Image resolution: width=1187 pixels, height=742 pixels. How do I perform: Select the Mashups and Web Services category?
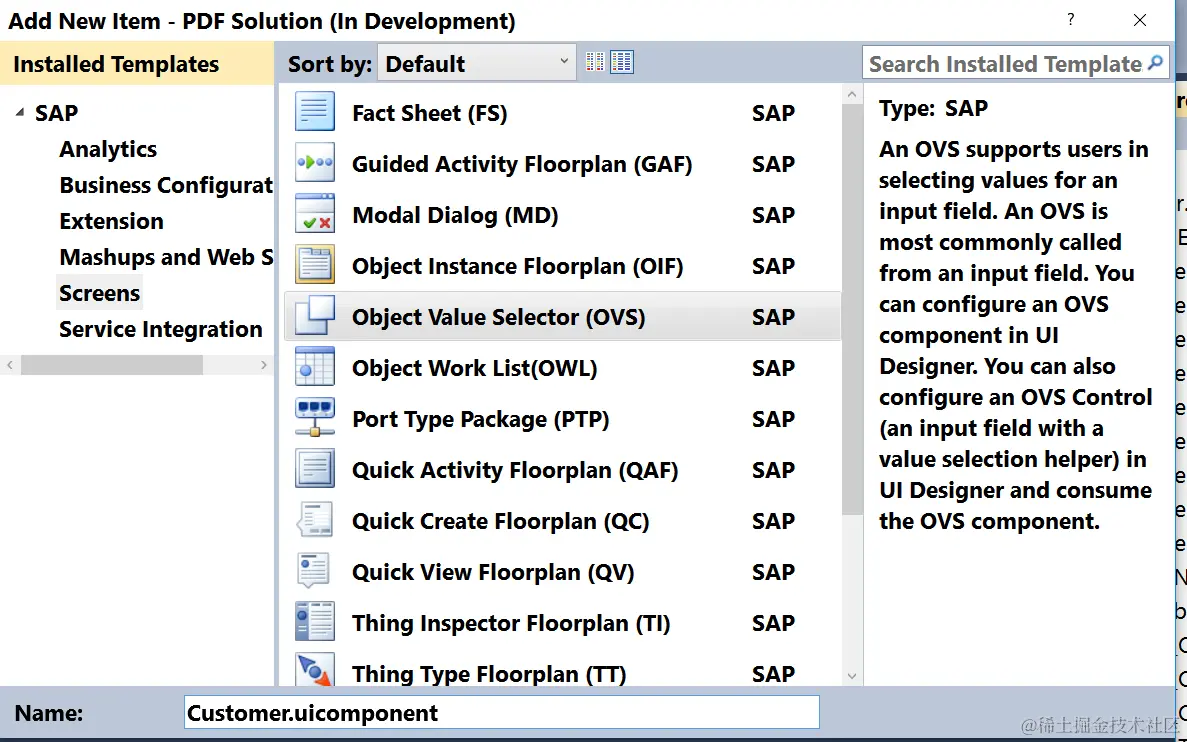166,257
